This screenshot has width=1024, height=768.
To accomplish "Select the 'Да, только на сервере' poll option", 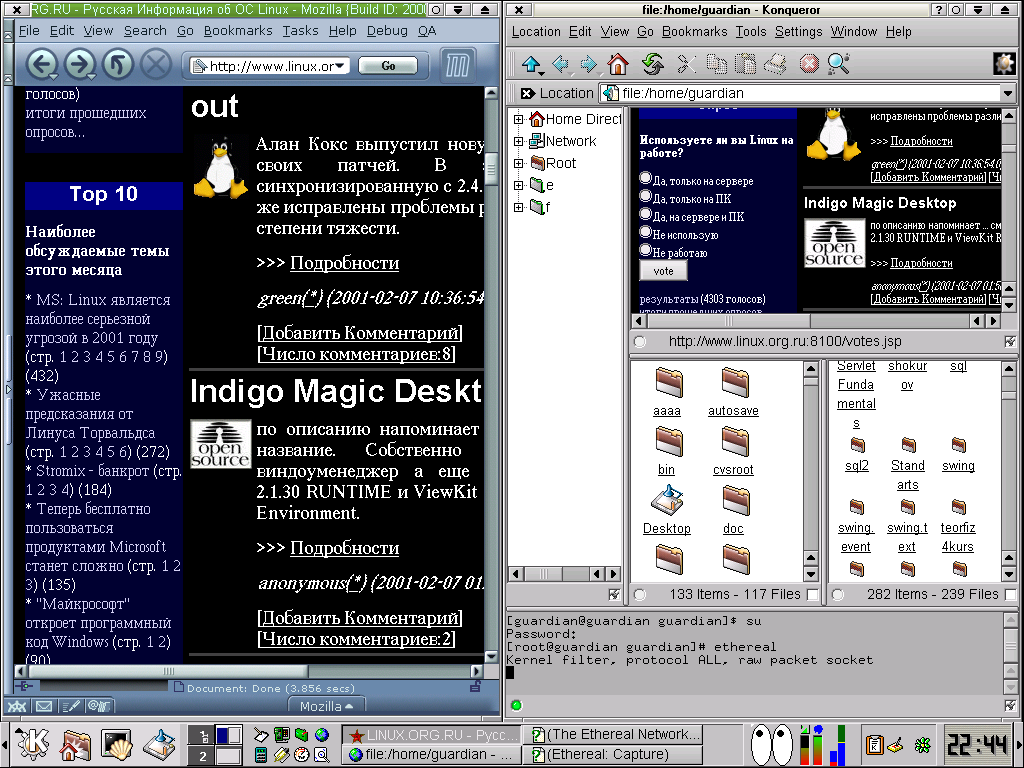I will (x=646, y=178).
